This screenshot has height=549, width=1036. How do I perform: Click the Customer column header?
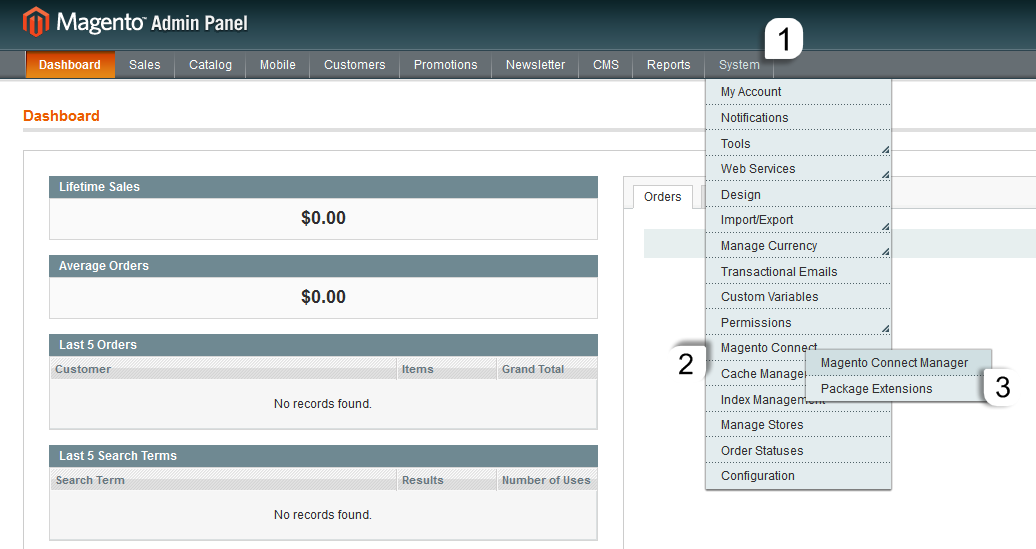tap(223, 369)
